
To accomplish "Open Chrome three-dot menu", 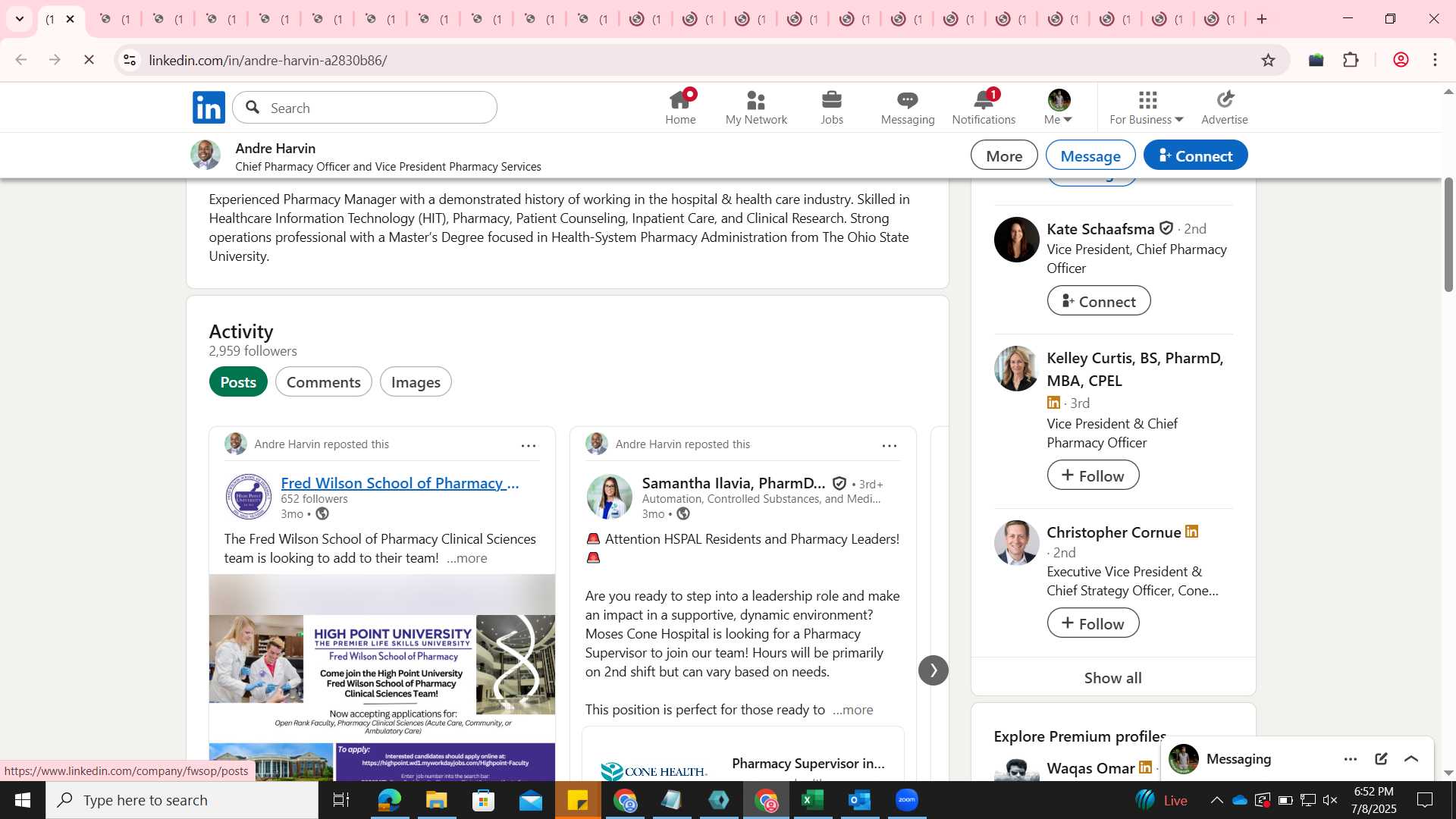I will pos(1435,60).
